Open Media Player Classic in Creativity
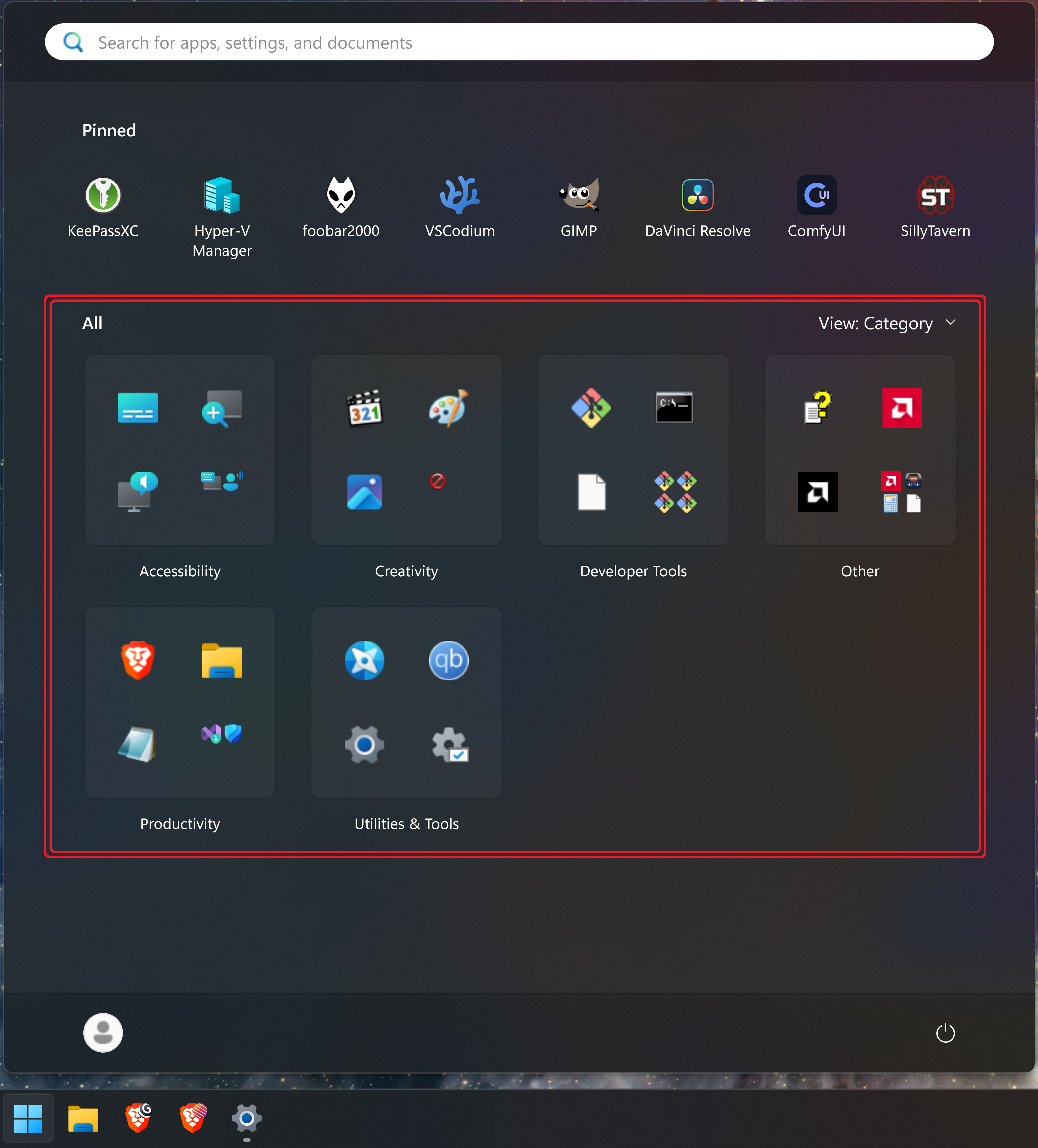 pos(365,408)
